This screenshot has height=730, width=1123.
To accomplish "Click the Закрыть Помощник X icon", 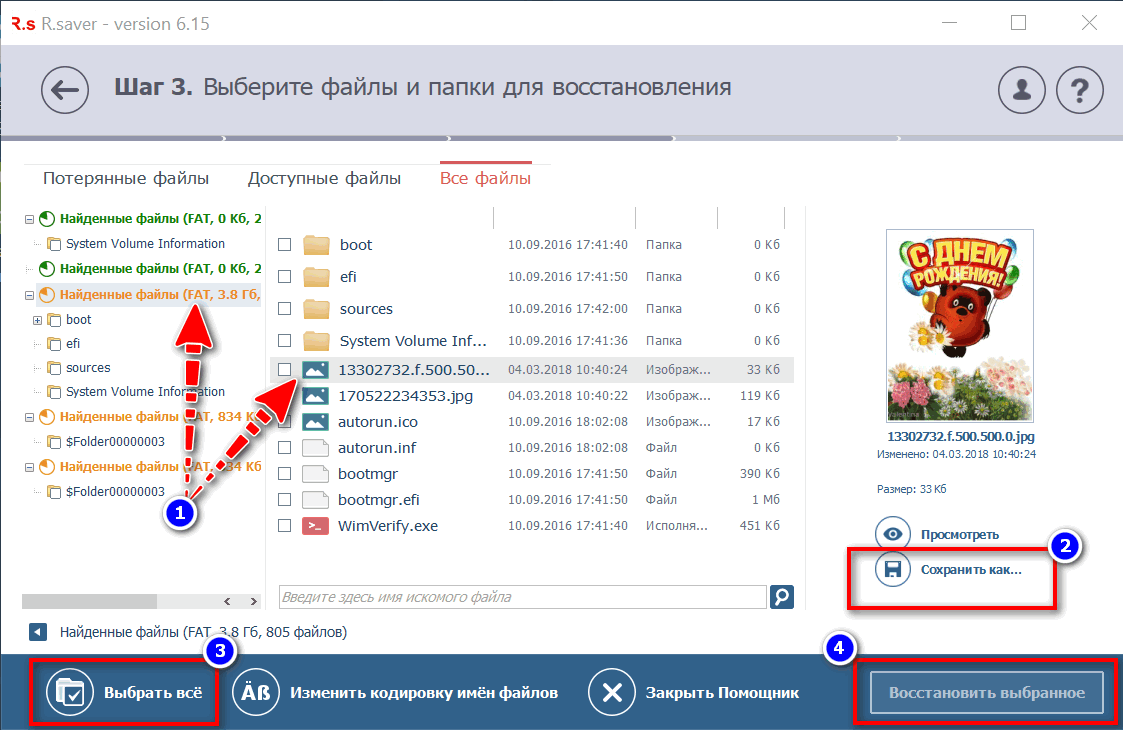I will click(x=612, y=692).
